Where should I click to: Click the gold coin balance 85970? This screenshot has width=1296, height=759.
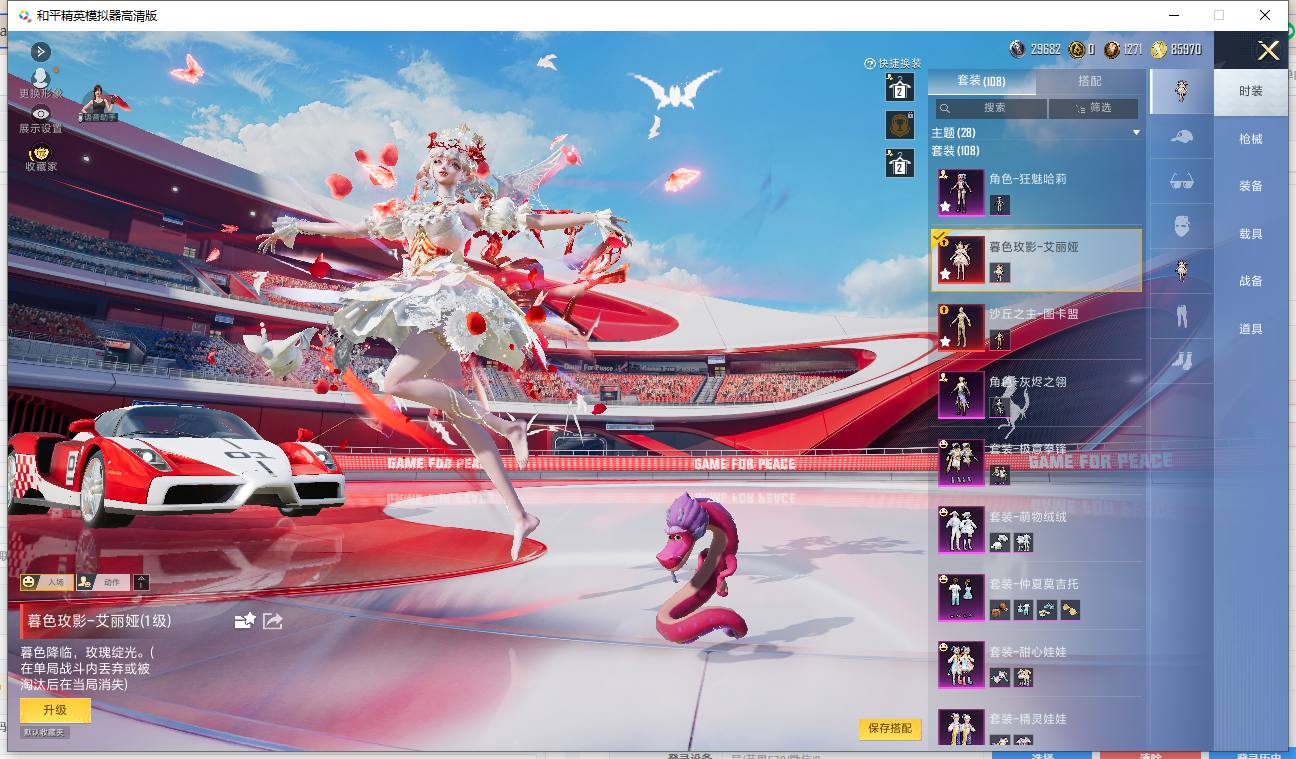point(1176,49)
